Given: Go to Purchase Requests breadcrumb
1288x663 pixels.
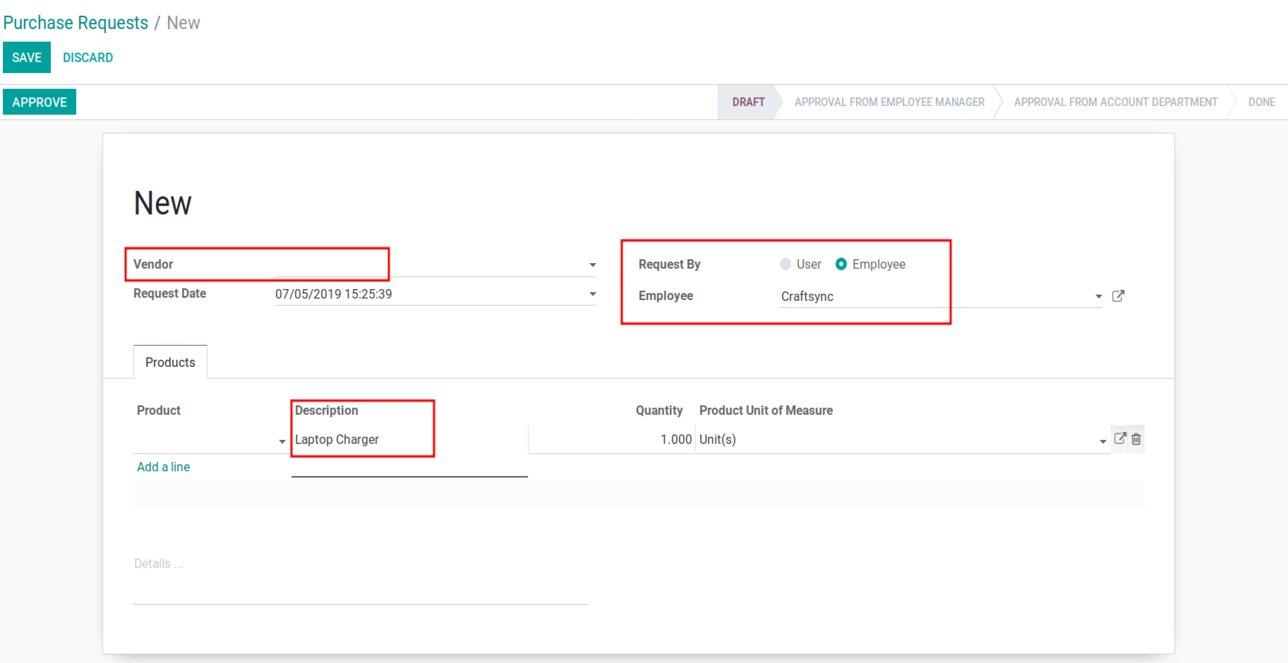Looking at the screenshot, I should click(75, 23).
